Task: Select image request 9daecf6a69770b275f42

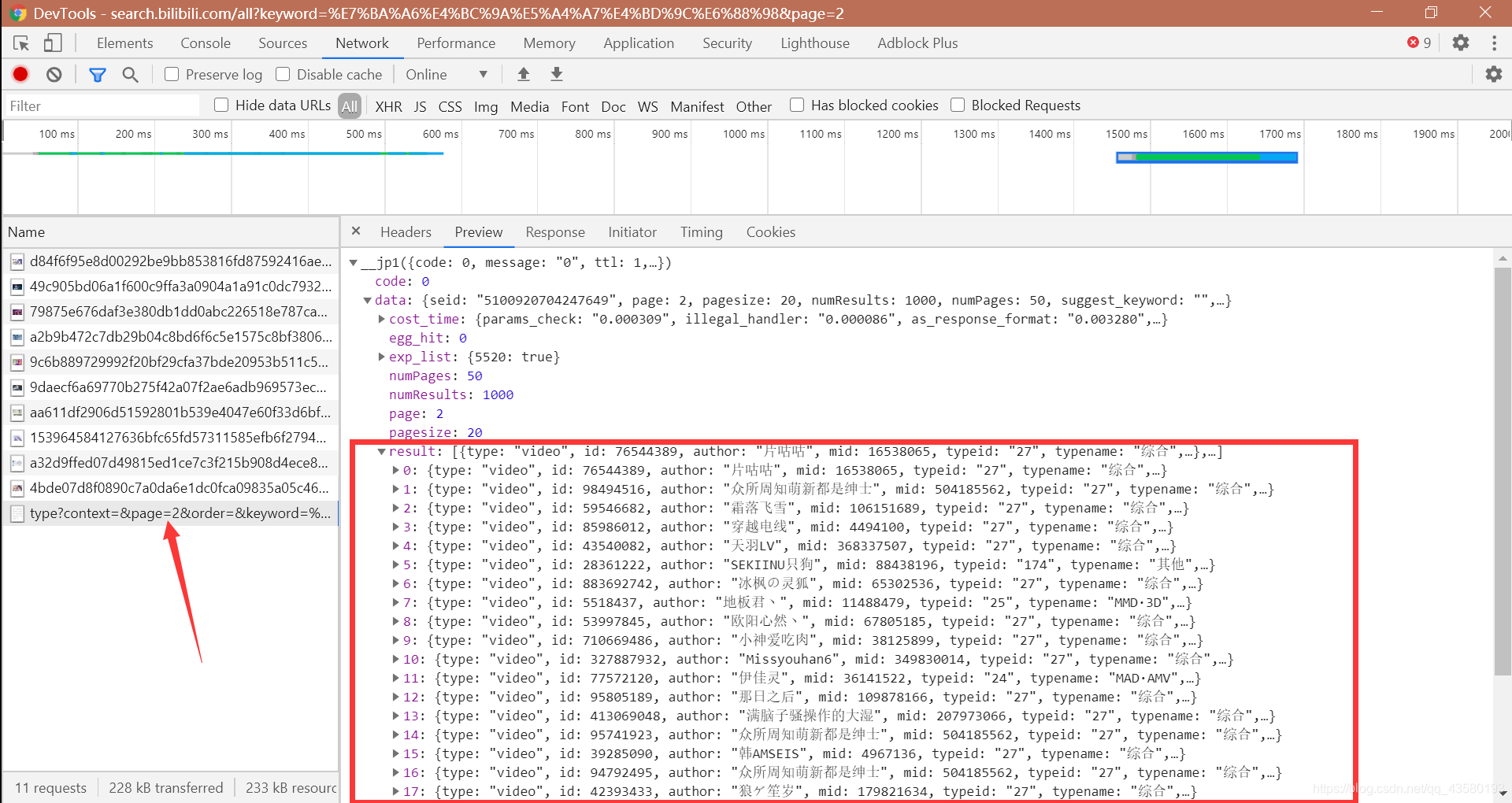Action: [170, 387]
